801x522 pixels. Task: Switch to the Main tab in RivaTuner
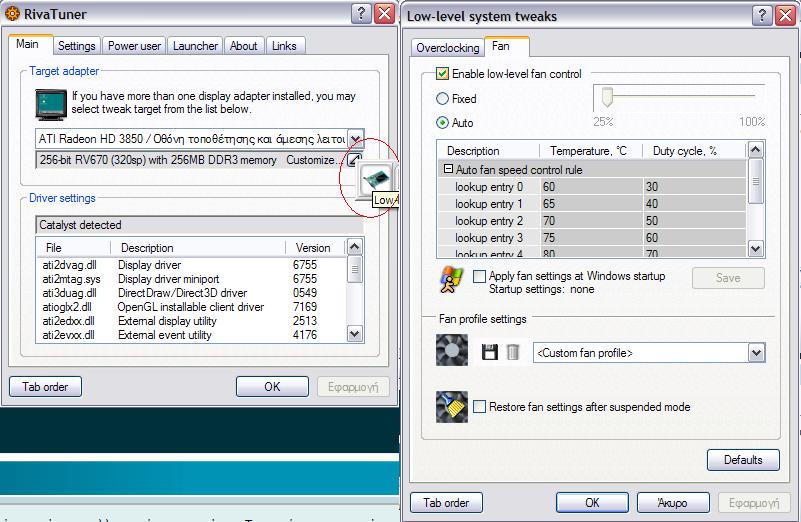[28, 44]
